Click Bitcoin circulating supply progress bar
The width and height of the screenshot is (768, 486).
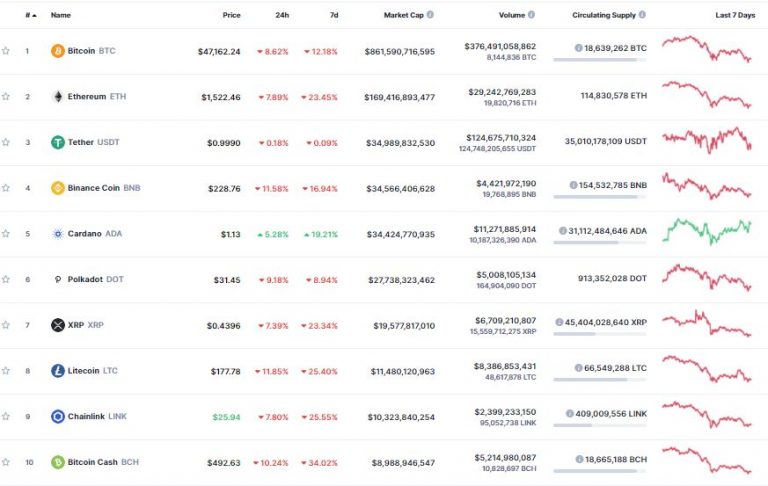pos(600,60)
